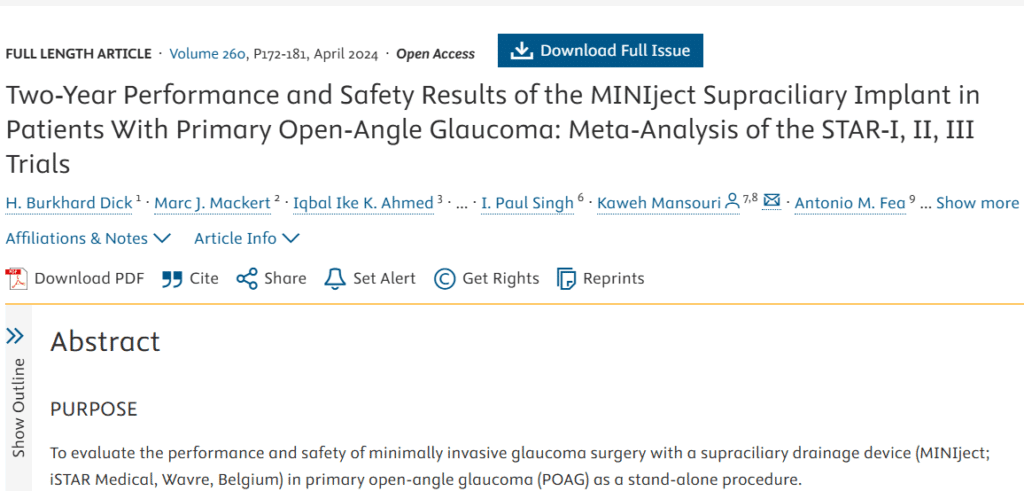
Task: Click the Download PDF icon
Action: (16, 279)
